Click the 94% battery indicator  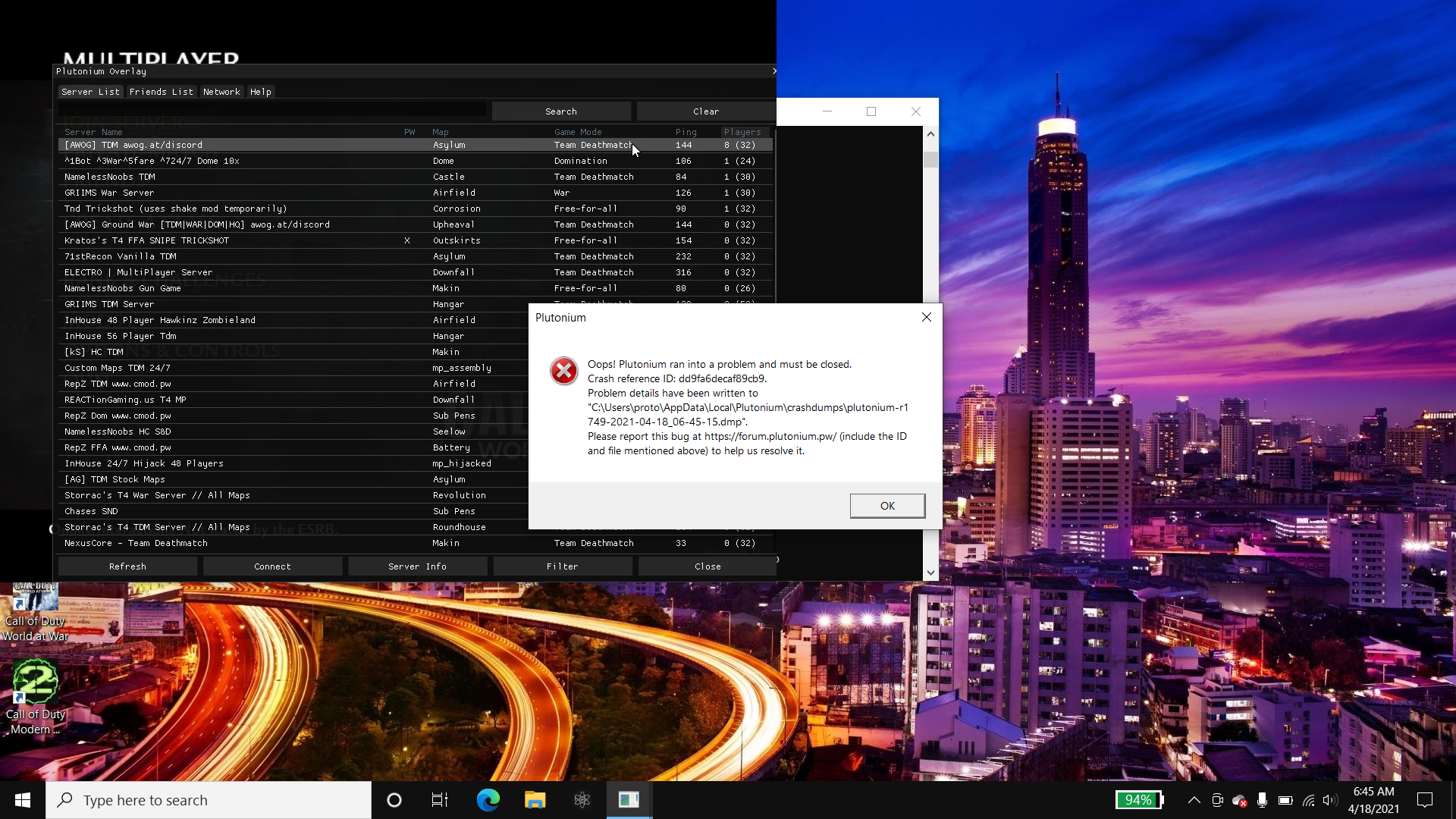[x=1139, y=800]
